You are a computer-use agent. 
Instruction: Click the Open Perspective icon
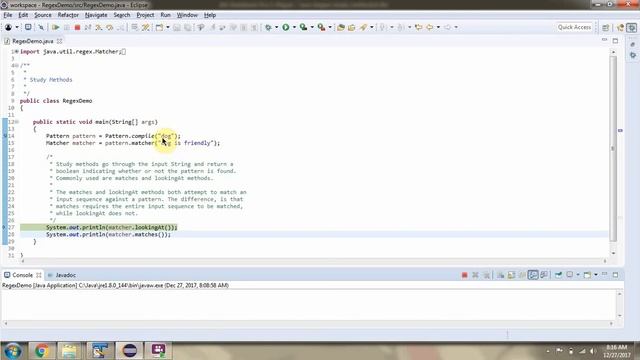click(x=606, y=27)
